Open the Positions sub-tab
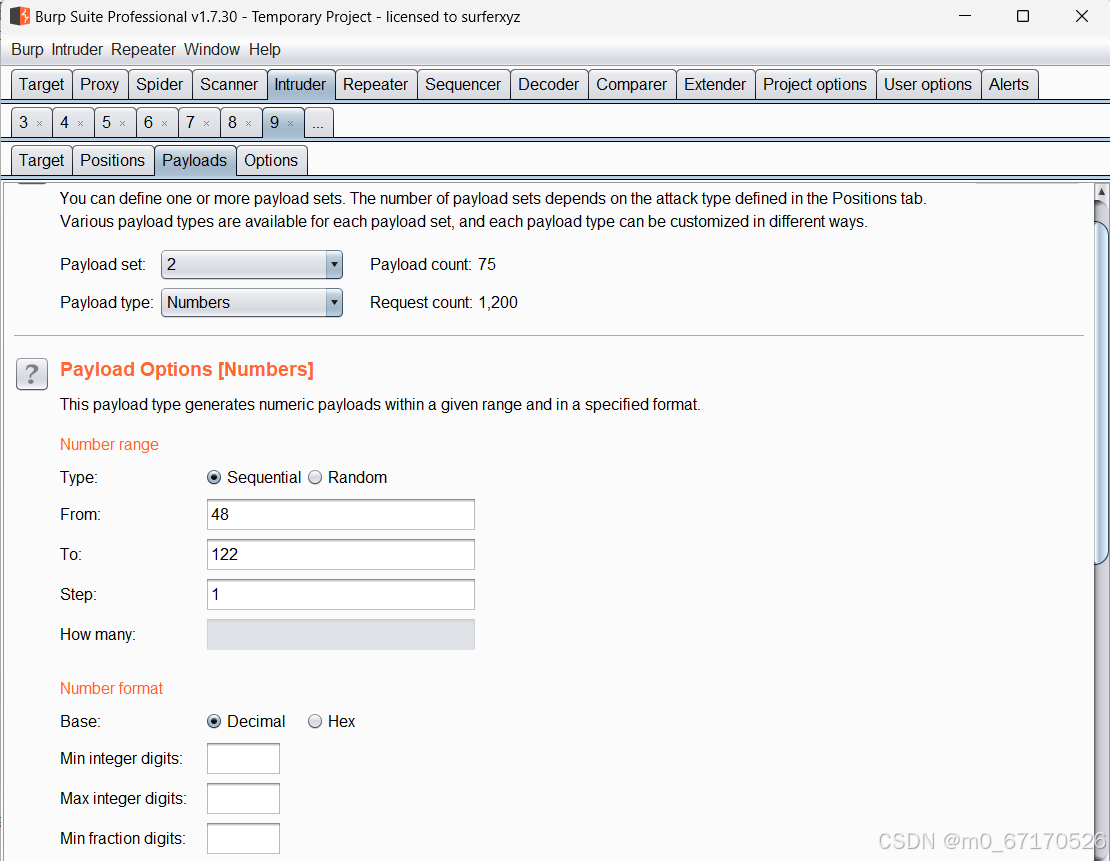 [x=113, y=160]
